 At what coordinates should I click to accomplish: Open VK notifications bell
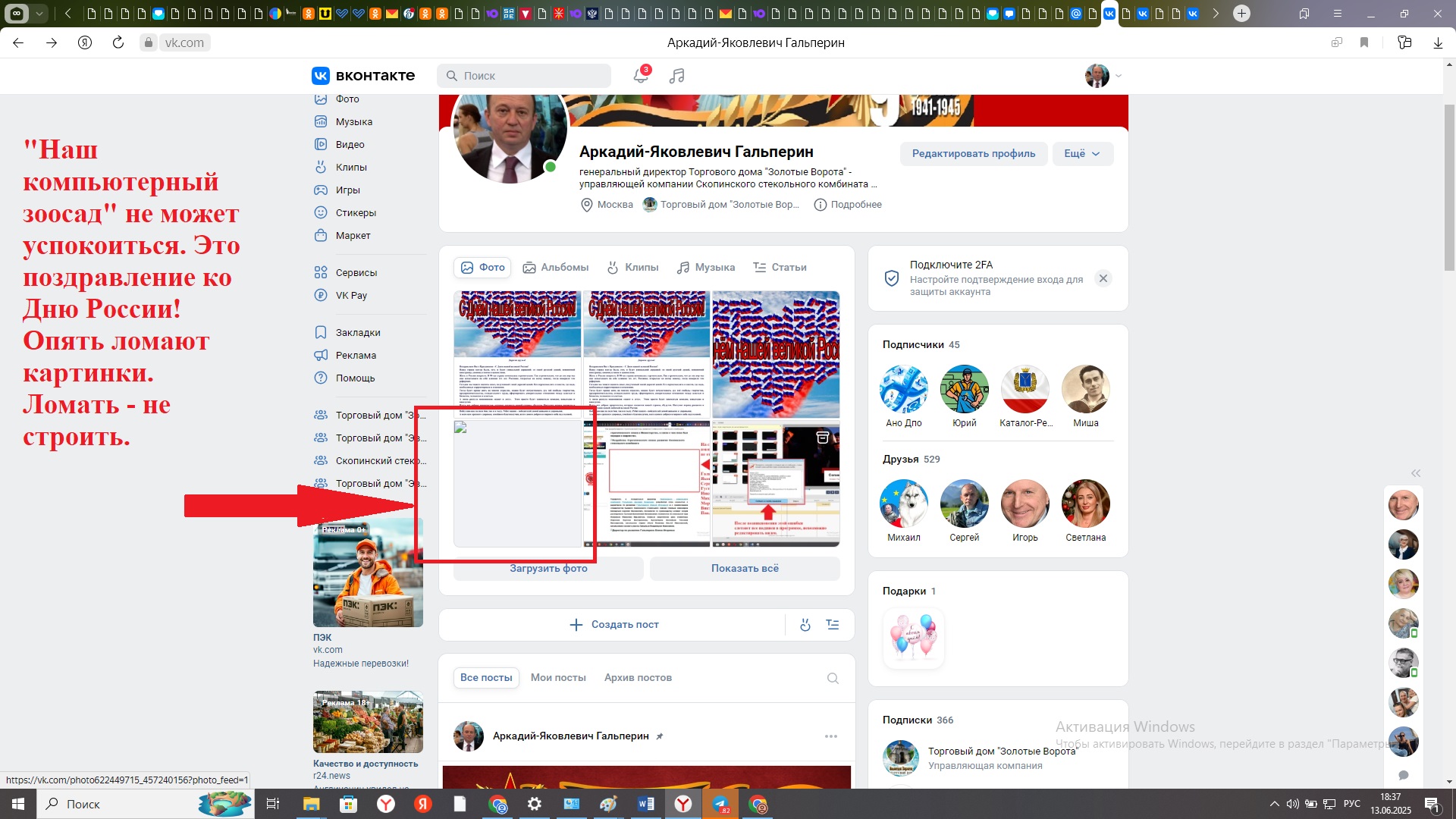tap(641, 75)
